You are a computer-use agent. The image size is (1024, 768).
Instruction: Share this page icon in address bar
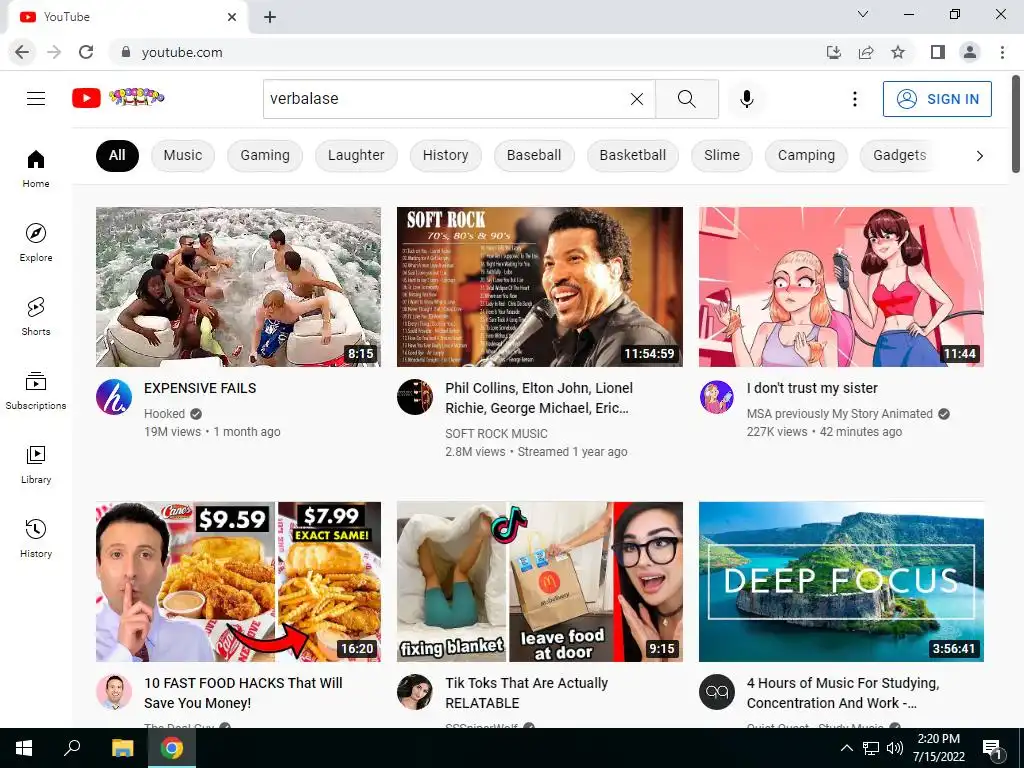pyautogui.click(x=866, y=52)
